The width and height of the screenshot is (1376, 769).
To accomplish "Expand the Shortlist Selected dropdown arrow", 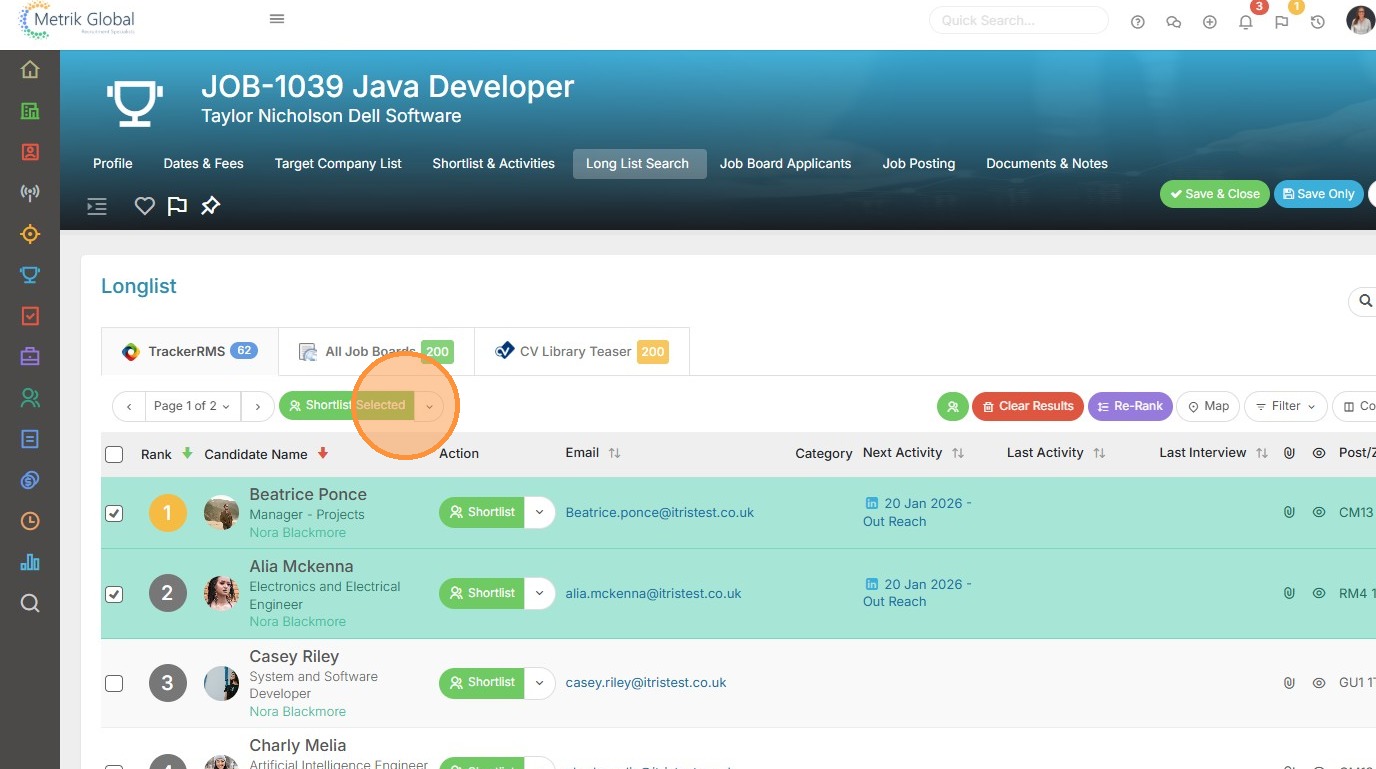I will pyautogui.click(x=429, y=406).
